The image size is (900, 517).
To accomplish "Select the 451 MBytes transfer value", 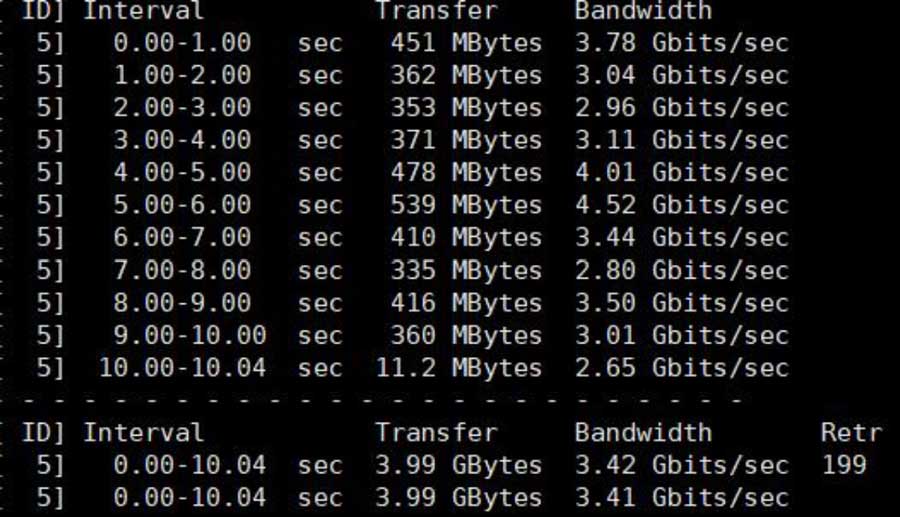I will (466, 43).
